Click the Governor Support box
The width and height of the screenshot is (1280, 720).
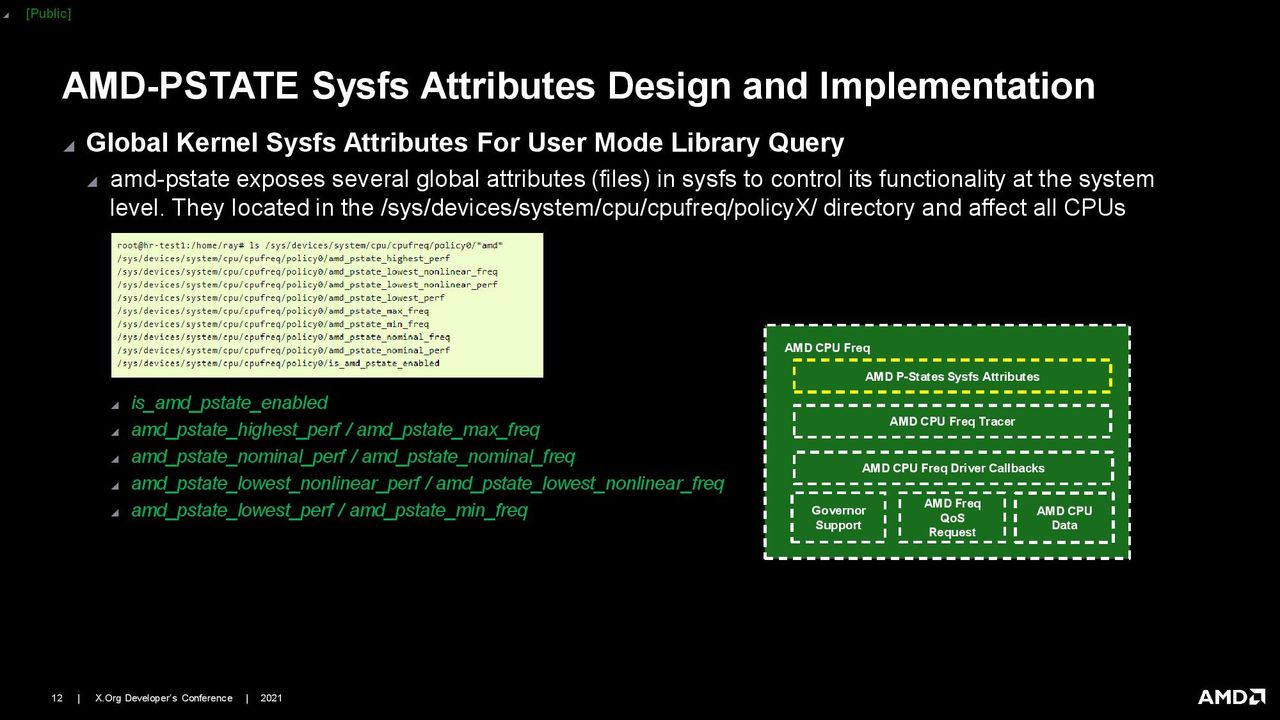(x=838, y=517)
